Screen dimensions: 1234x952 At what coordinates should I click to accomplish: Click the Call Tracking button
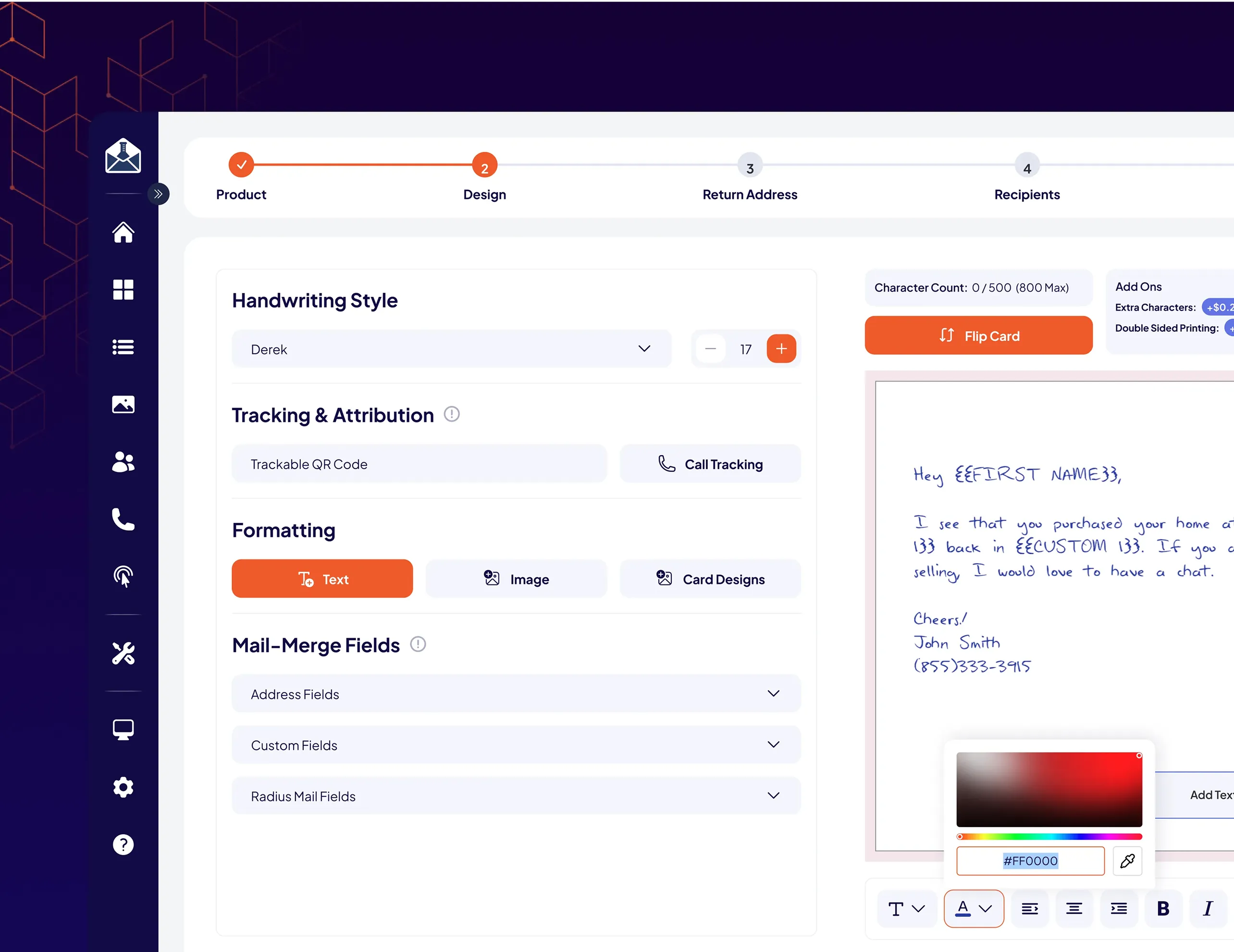[x=710, y=464]
